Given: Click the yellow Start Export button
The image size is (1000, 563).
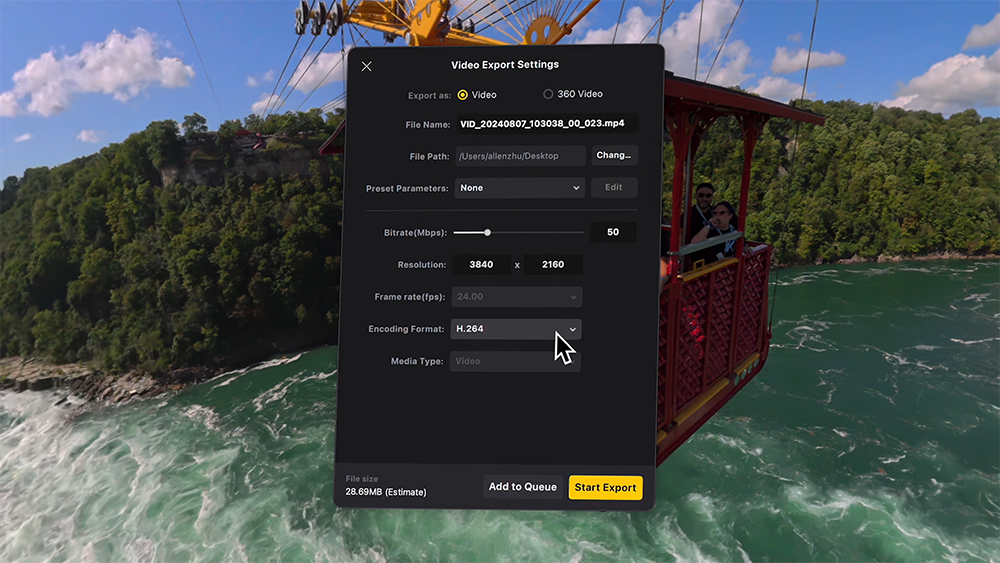Looking at the screenshot, I should (605, 487).
